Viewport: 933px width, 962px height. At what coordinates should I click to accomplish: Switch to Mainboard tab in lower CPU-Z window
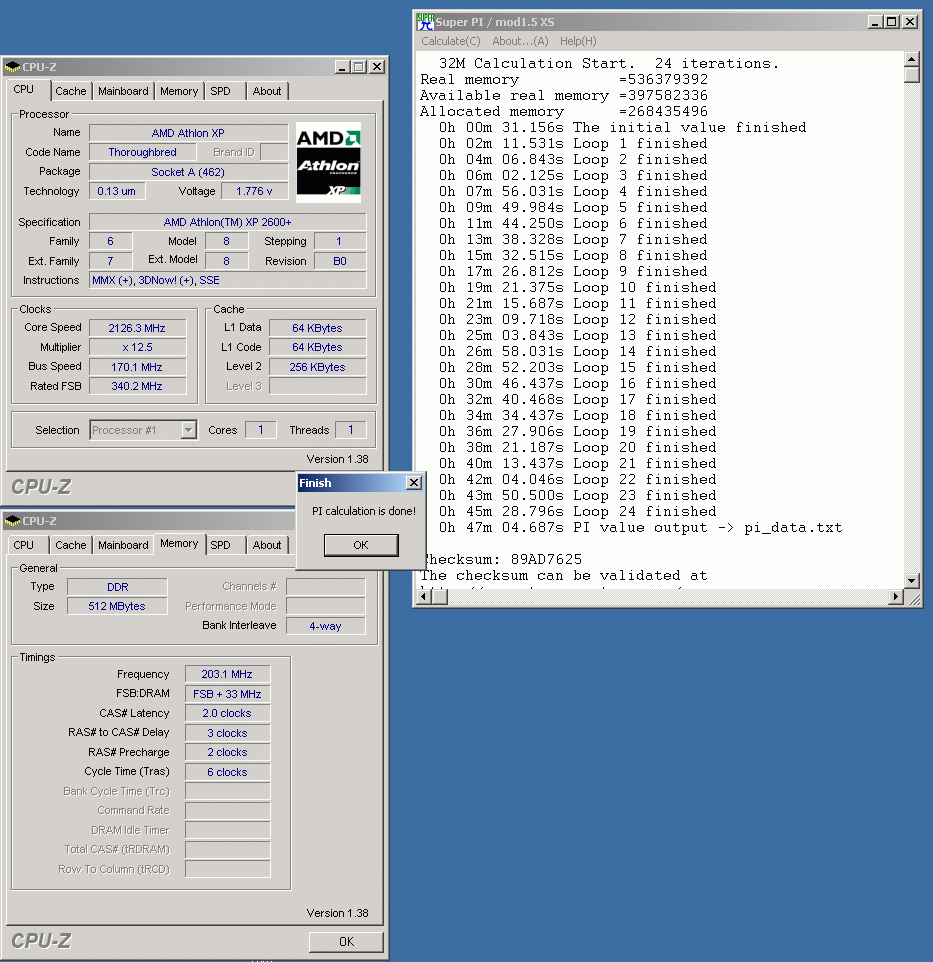(x=123, y=545)
